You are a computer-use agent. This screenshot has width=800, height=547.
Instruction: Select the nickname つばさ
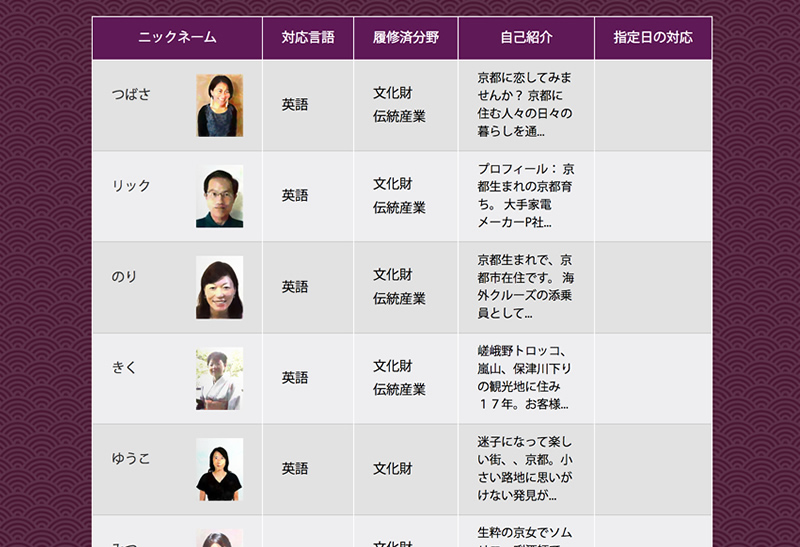pyautogui.click(x=131, y=94)
